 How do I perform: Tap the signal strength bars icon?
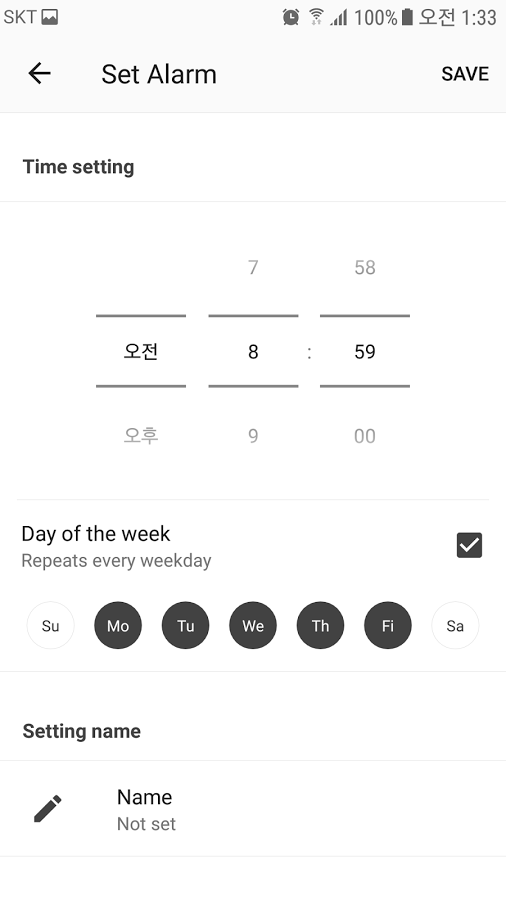[339, 18]
